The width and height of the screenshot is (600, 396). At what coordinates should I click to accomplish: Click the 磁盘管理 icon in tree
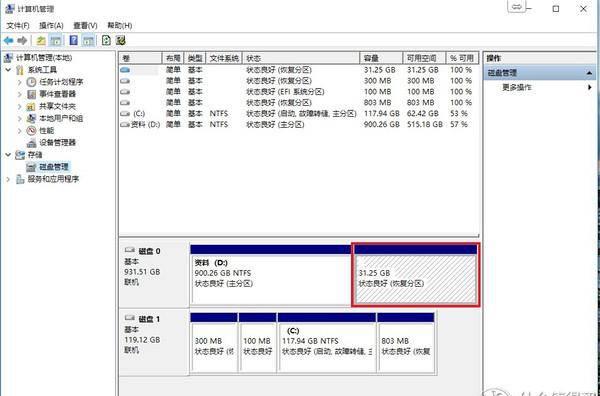[x=31, y=167]
